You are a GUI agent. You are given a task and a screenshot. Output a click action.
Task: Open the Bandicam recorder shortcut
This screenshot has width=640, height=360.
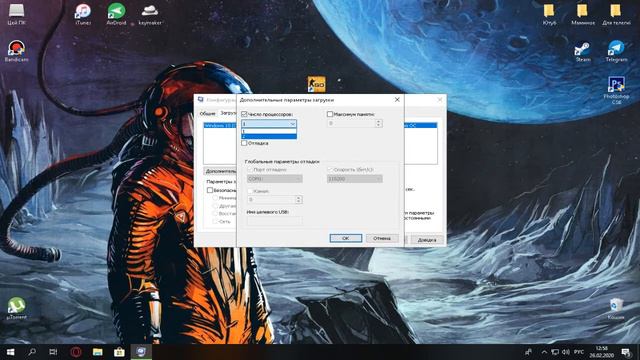click(16, 51)
